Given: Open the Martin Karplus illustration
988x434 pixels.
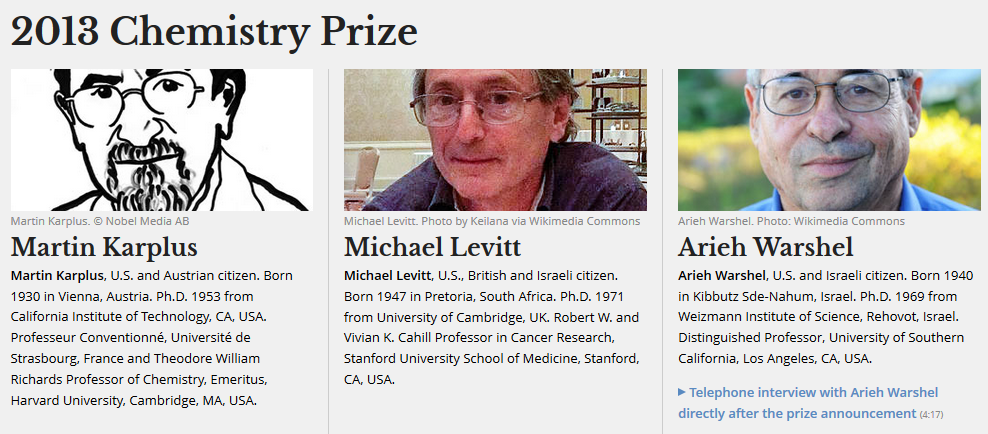Looking at the screenshot, I should point(161,139).
